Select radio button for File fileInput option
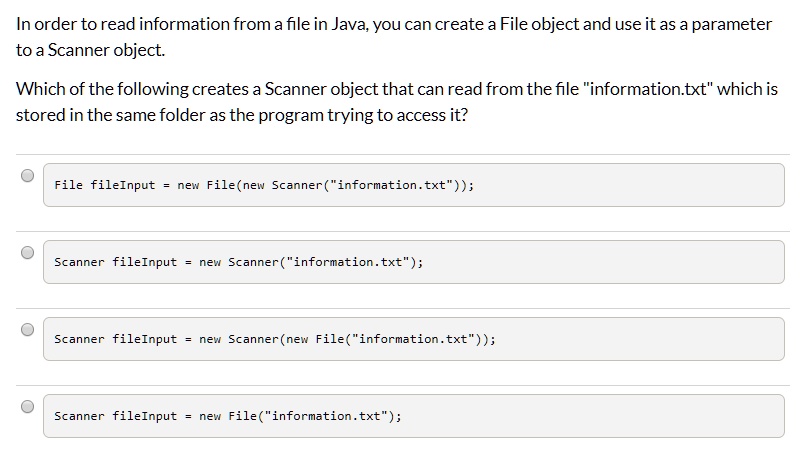 click(27, 176)
